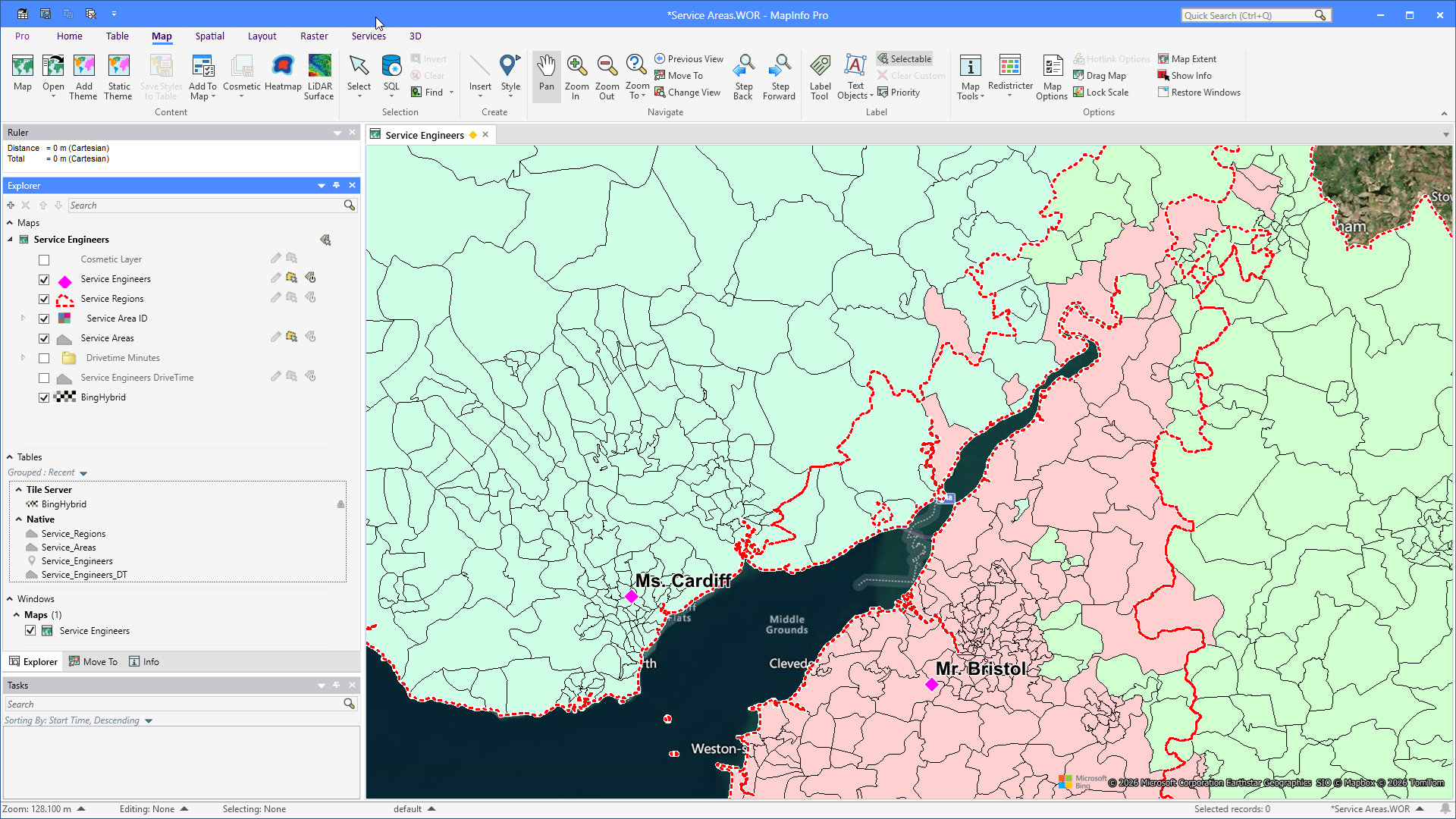
Task: Collapse the Native table group
Action: [x=19, y=519]
